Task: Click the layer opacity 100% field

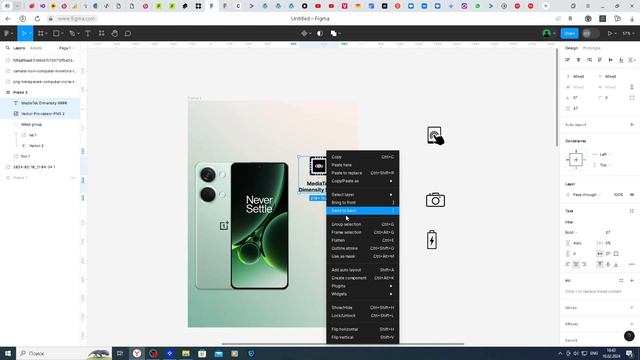Action: (x=618, y=195)
